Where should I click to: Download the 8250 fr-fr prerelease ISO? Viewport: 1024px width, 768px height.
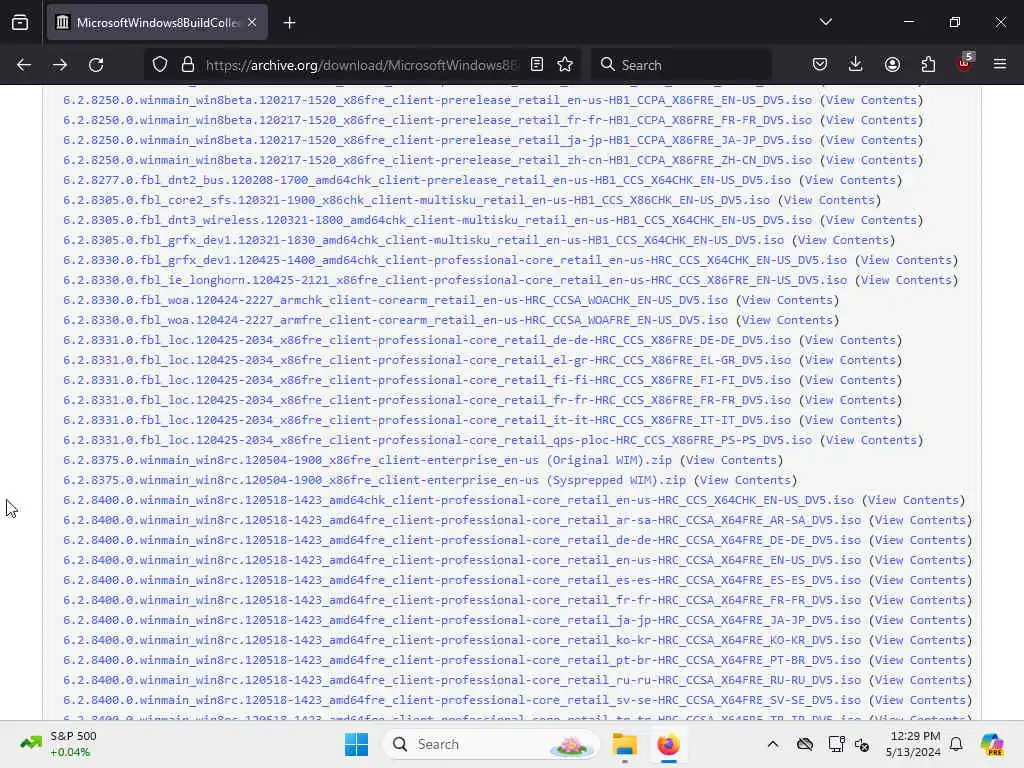(437, 120)
